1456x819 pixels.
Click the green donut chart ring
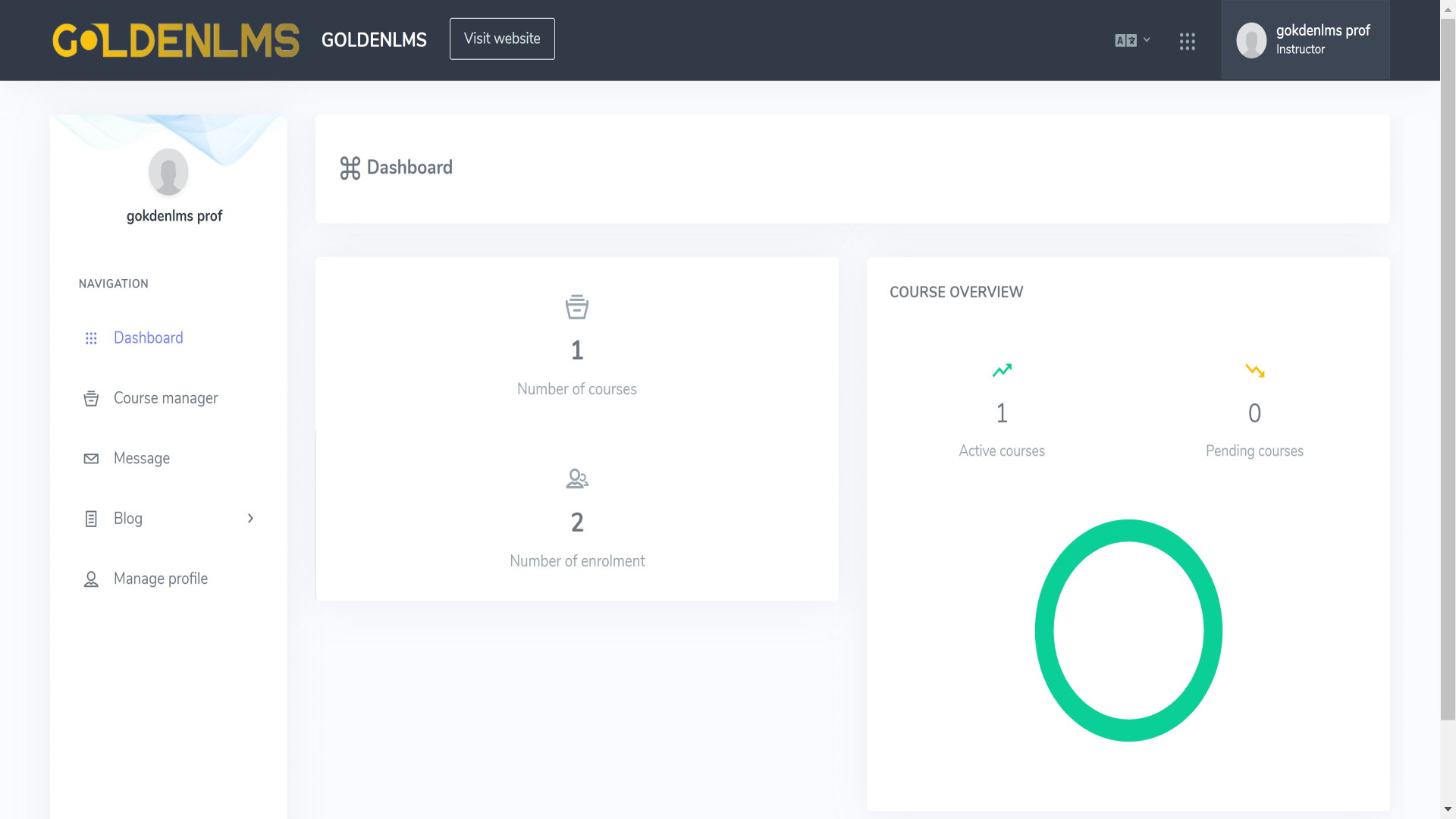pos(1043,631)
